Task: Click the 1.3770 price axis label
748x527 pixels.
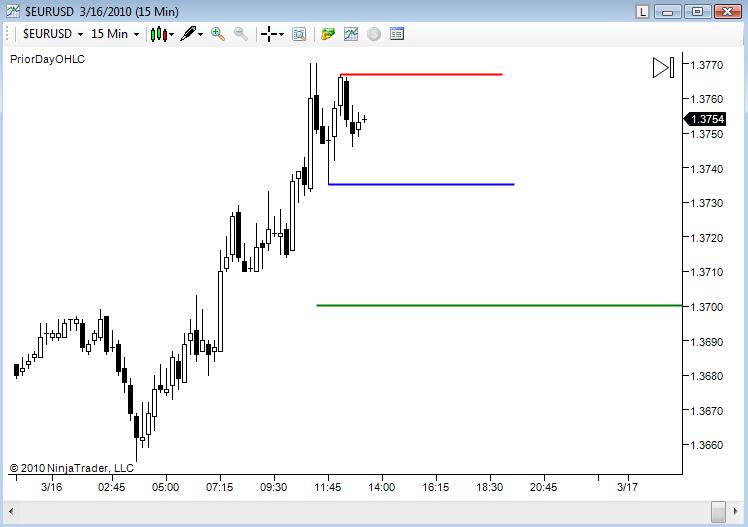Action: 706,65
